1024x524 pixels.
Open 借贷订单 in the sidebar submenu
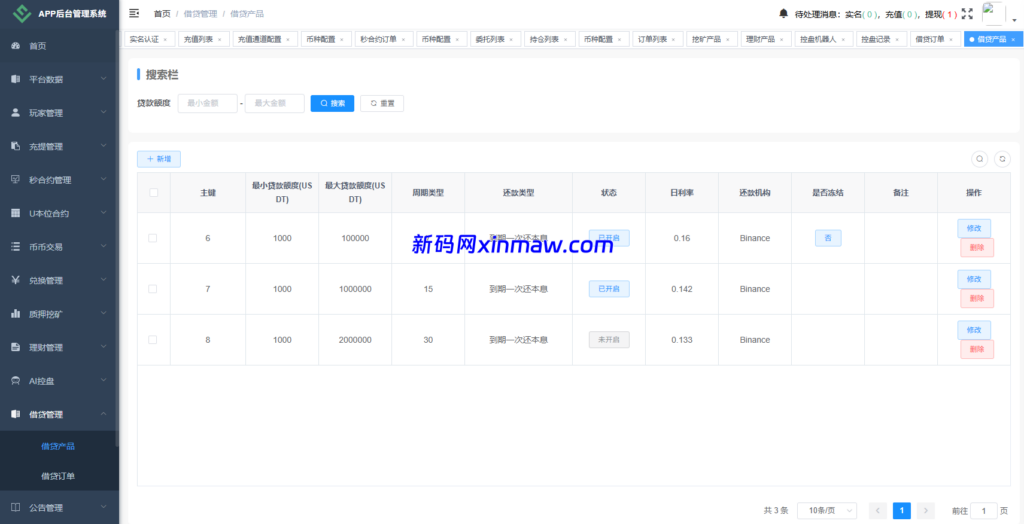point(58,476)
